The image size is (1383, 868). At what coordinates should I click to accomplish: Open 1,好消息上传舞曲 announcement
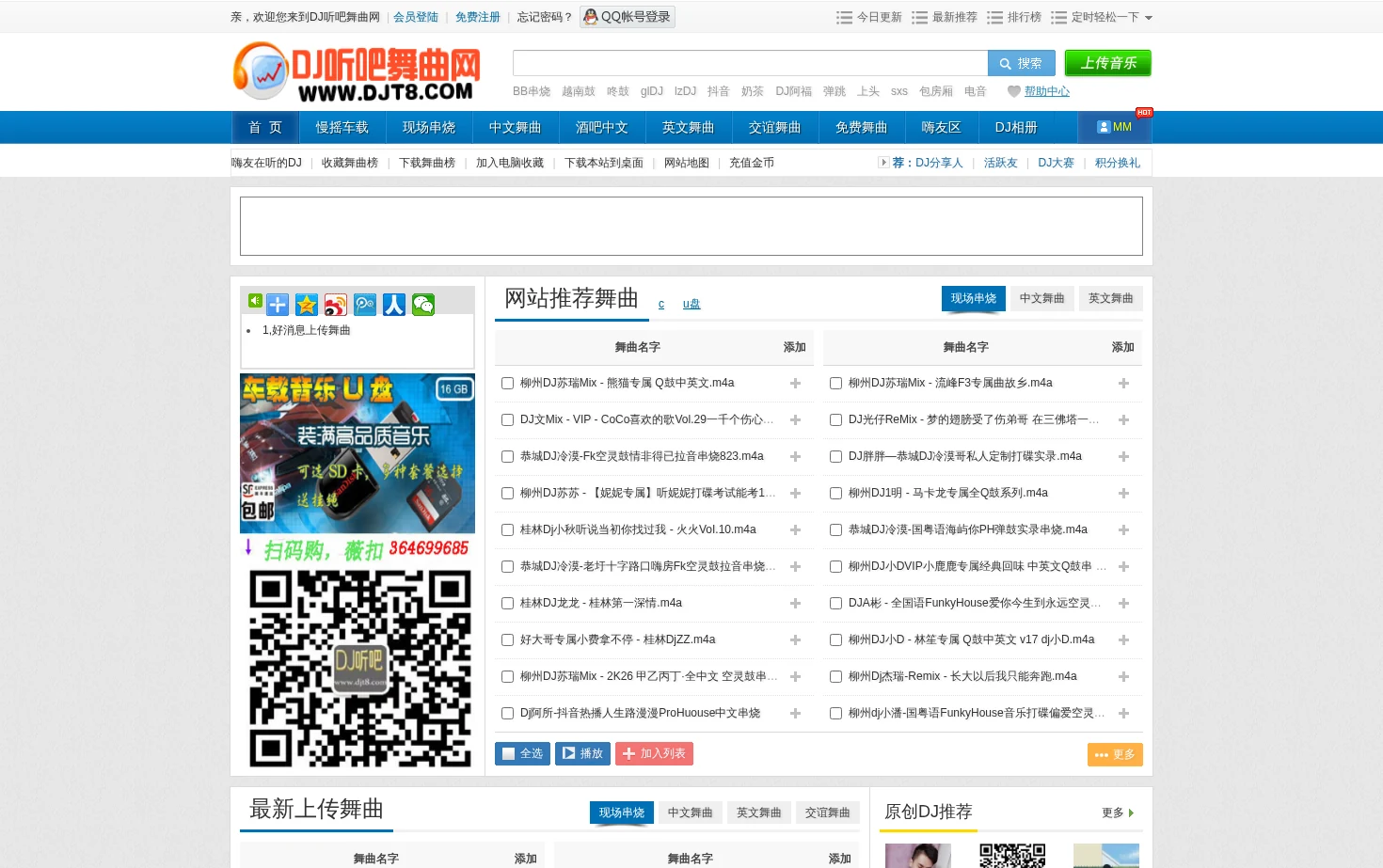pyautogui.click(x=306, y=330)
